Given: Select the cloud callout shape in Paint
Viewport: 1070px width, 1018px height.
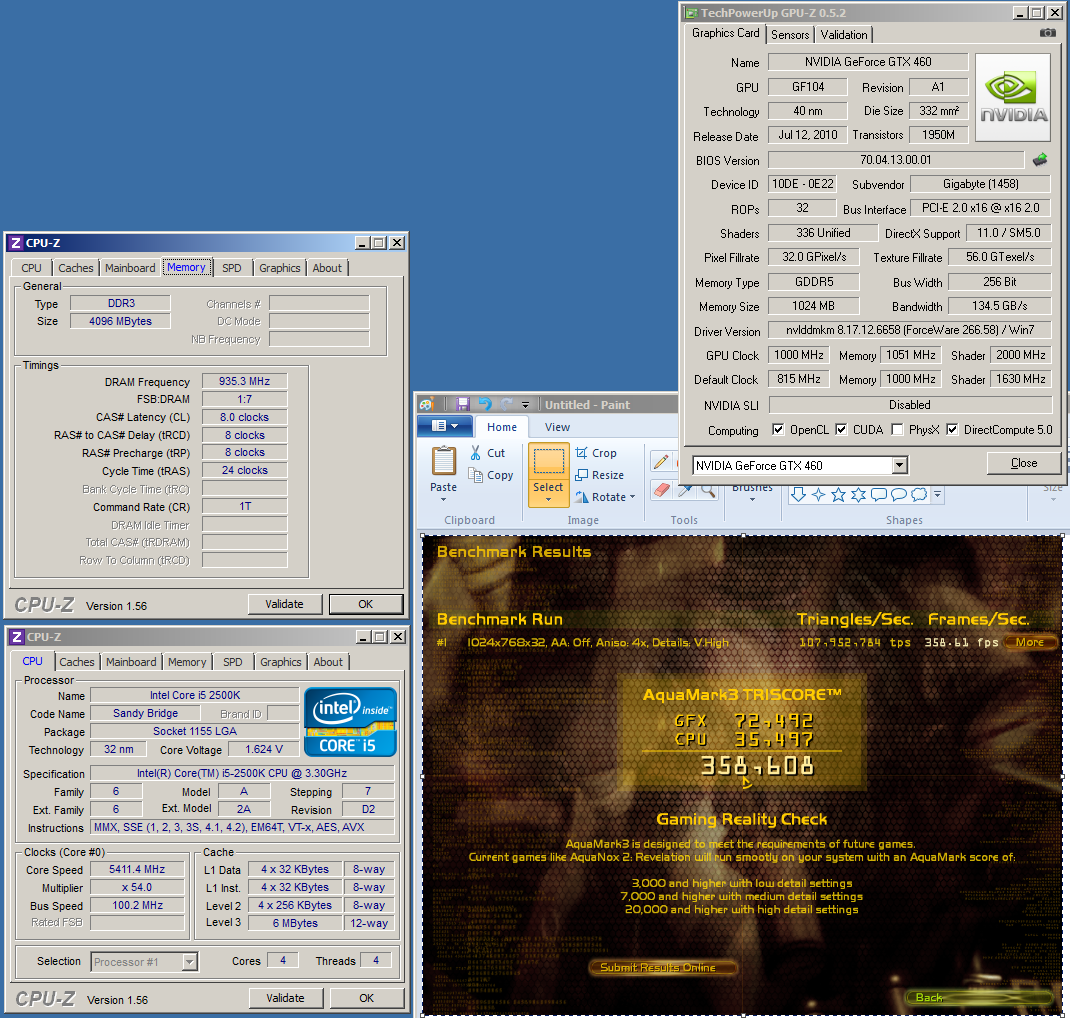Looking at the screenshot, I should (x=919, y=495).
